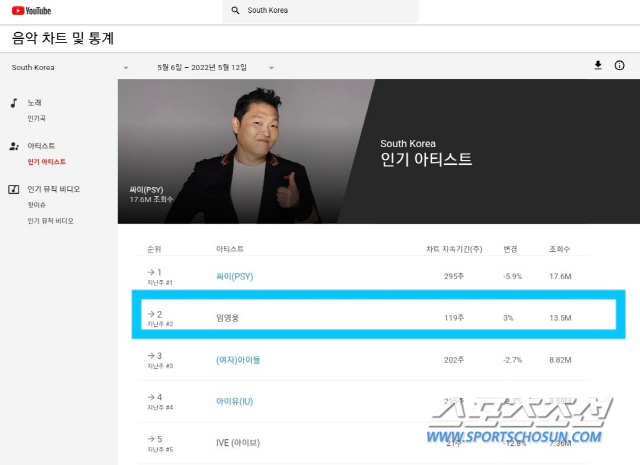
Task: Click the 임영웅 artist name
Action: (227, 318)
